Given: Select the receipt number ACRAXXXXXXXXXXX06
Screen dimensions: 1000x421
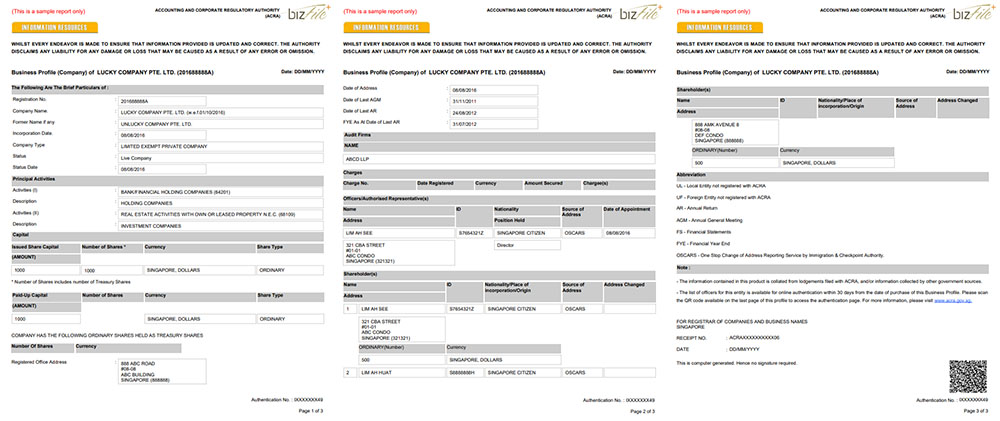Looking at the screenshot, I should [754, 337].
